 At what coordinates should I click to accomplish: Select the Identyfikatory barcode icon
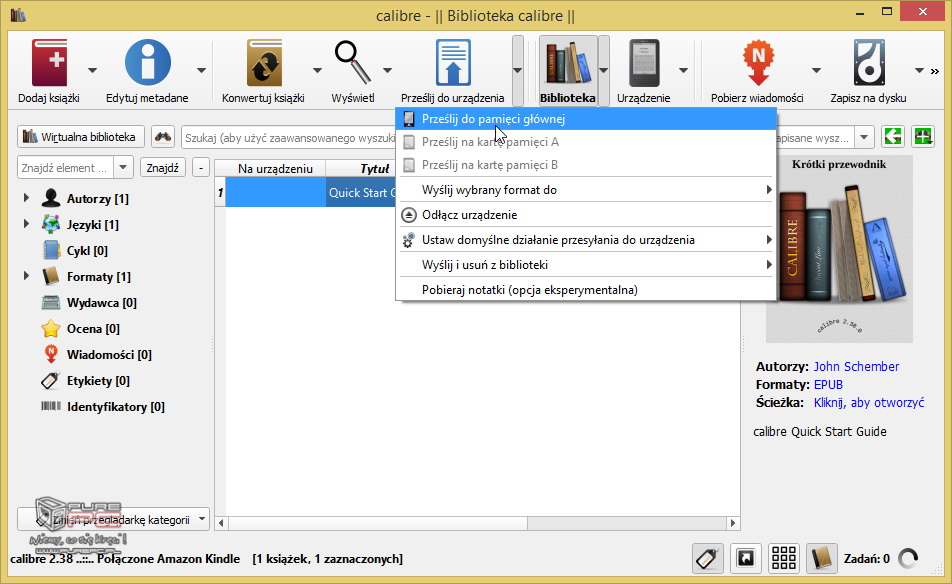pos(51,406)
